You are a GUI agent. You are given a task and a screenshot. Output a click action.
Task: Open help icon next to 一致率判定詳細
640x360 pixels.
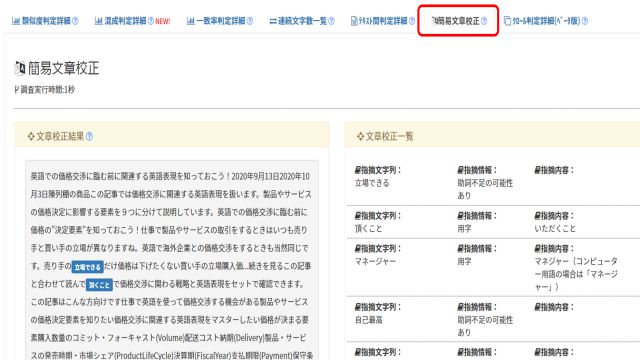click(250, 21)
